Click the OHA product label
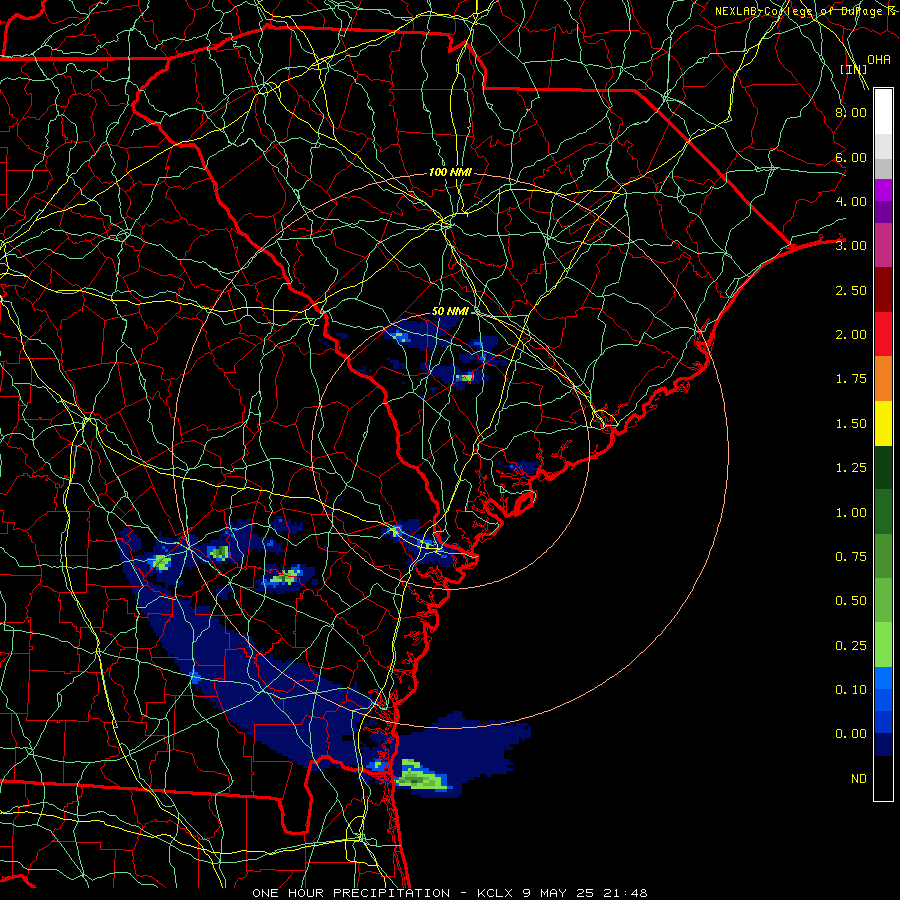 pos(879,60)
